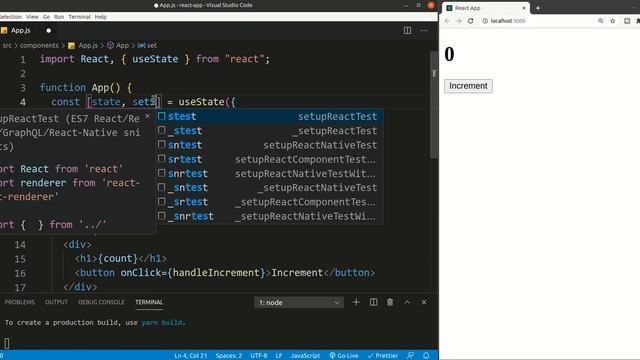The width and height of the screenshot is (640, 360).
Task: Click useState on line 1
Action: (x=155, y=59)
